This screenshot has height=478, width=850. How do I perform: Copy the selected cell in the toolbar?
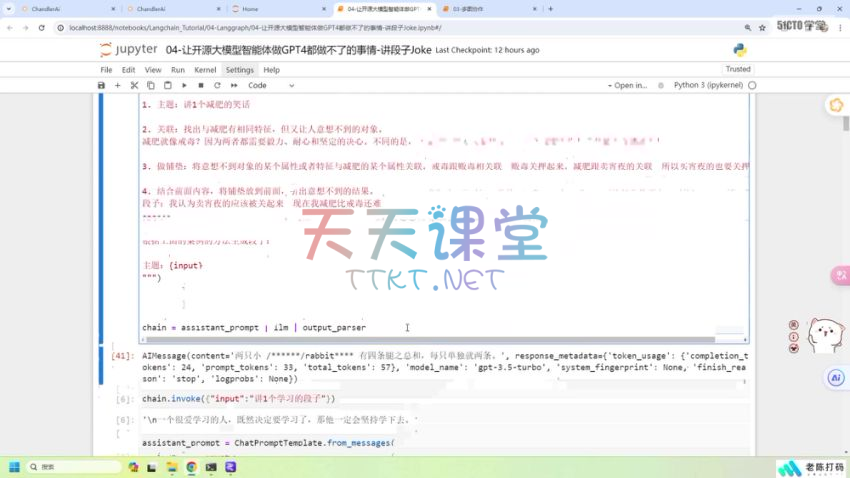tap(151, 86)
